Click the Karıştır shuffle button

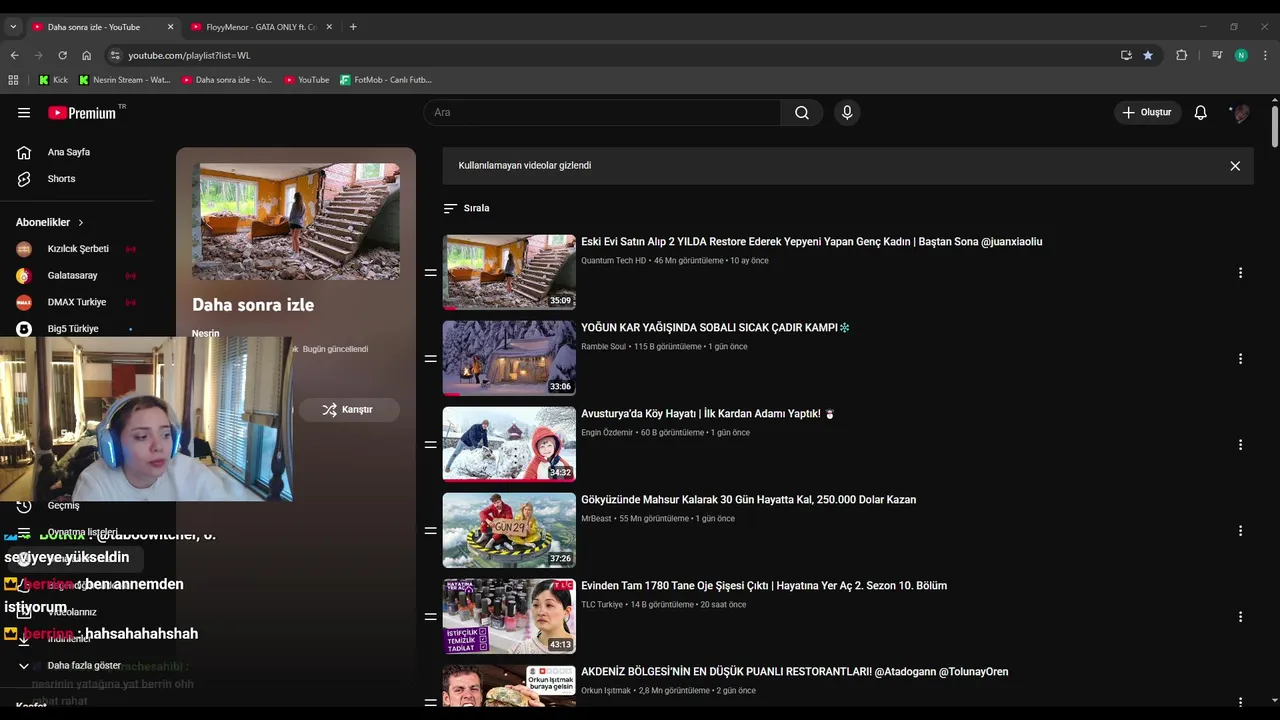coord(348,410)
